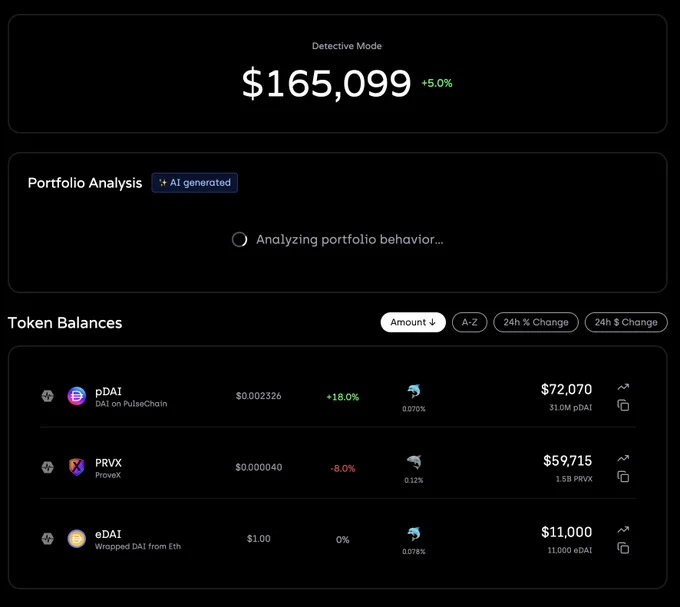Open the eDAI price chart icon

623,529
